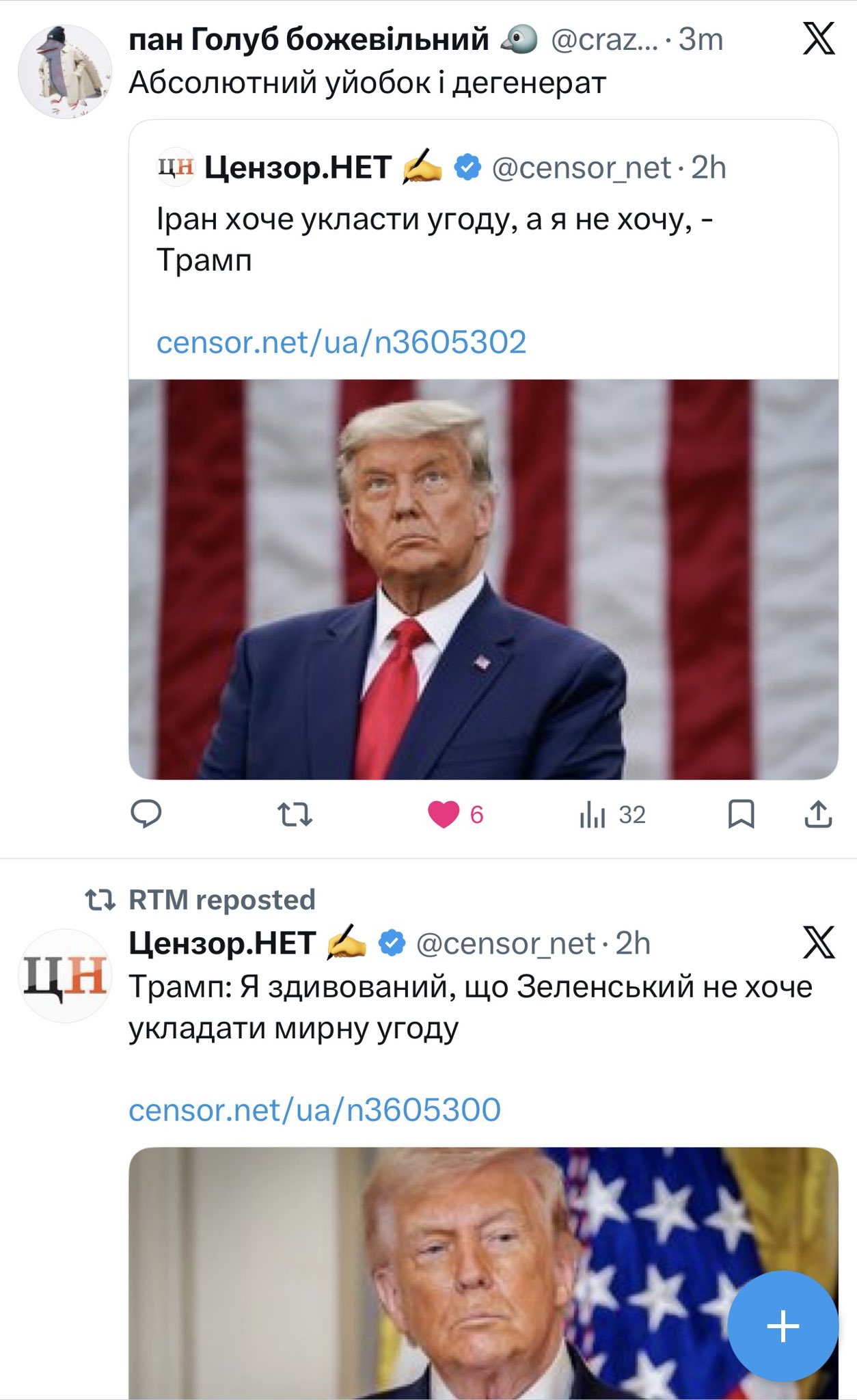View analytics showing 32 views
The width and height of the screenshot is (857, 1400).
(612, 814)
